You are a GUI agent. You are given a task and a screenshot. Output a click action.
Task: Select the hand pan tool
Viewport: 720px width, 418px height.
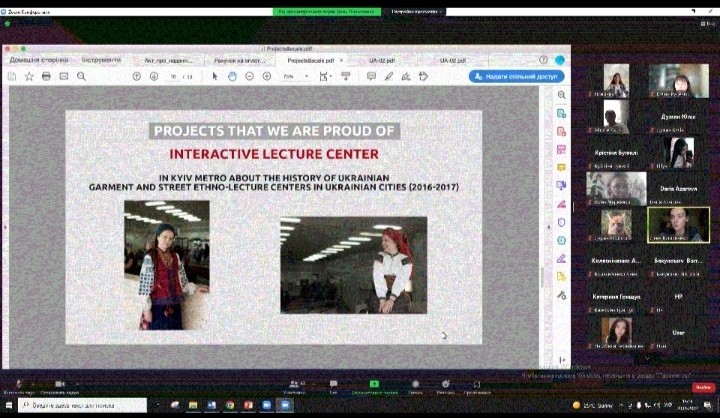233,76
